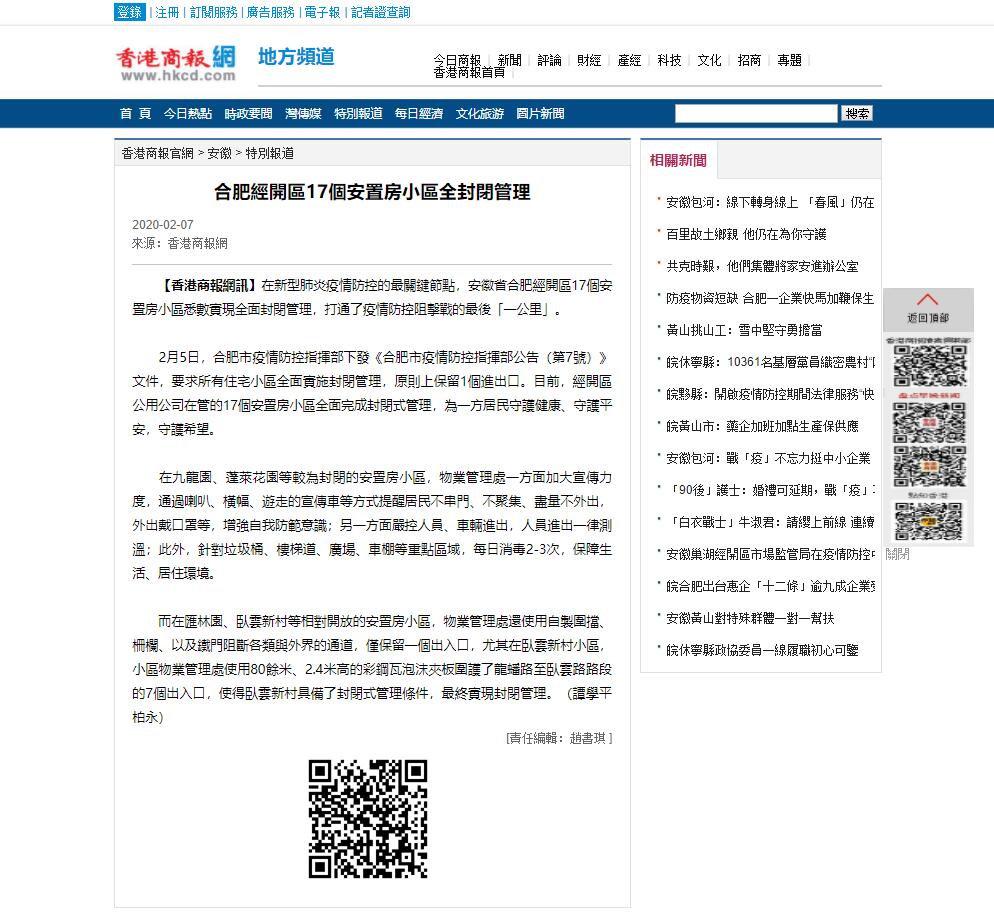The width and height of the screenshot is (994, 913).
Task: Open related article 黃山挑山工：雪中堅守勇擔當
Action: [744, 330]
